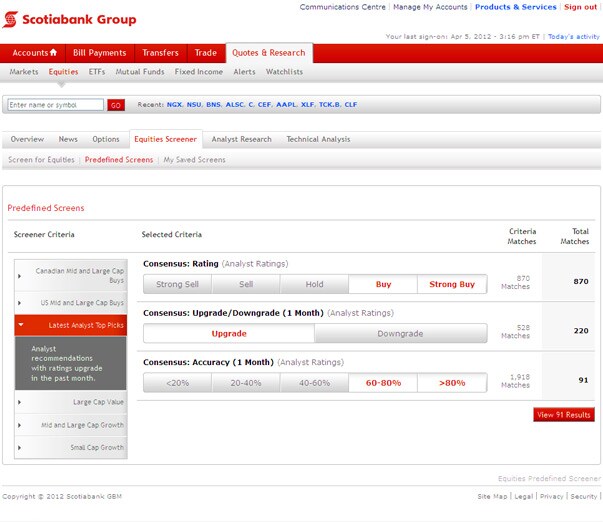Open Screen for Equities sub-tab

click(41, 160)
